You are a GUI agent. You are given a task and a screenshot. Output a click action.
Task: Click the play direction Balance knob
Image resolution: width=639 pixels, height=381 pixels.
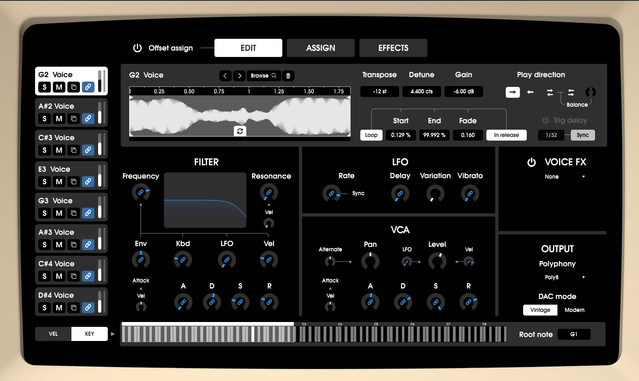(x=591, y=92)
